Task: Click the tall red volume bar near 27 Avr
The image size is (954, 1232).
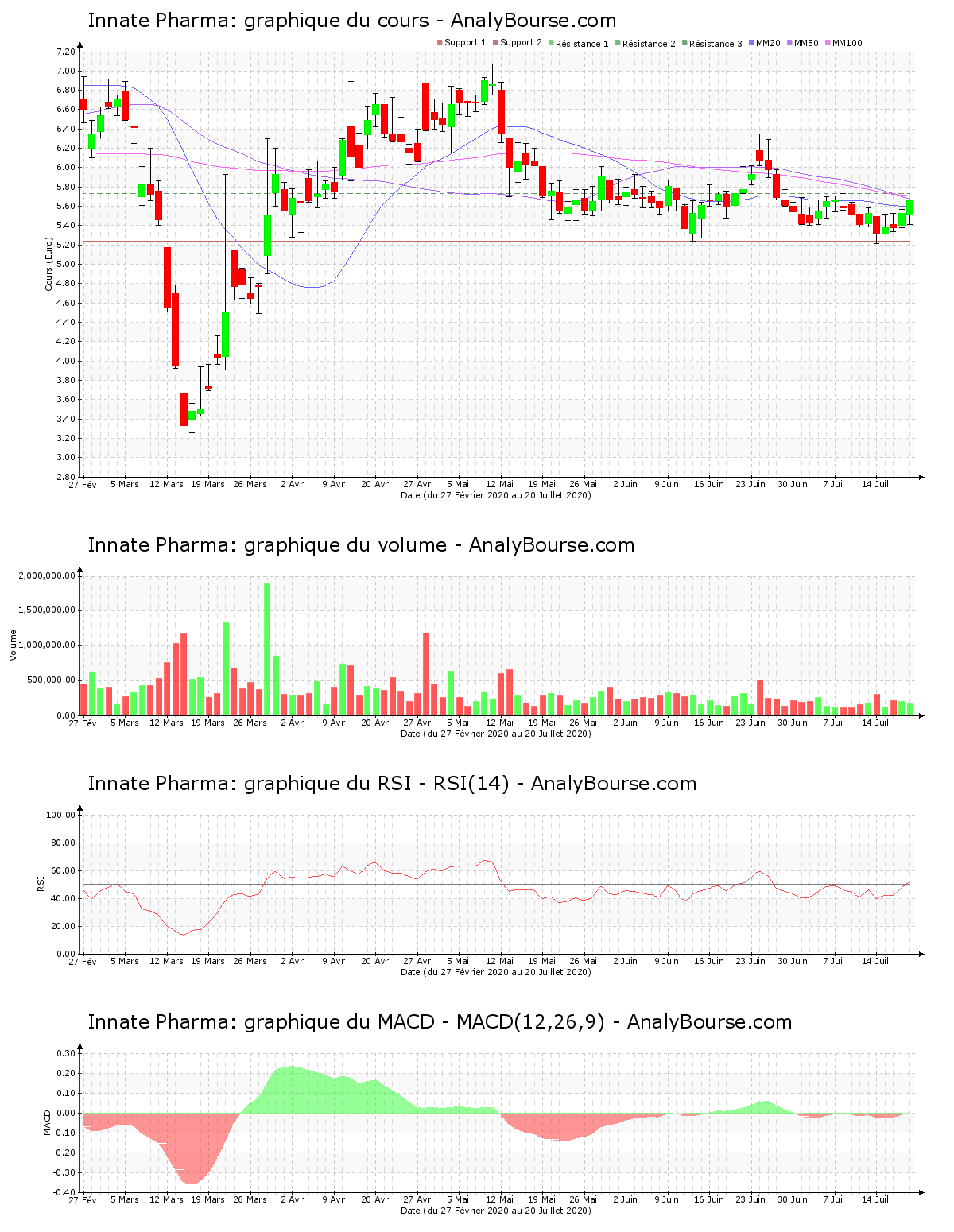Action: pyautogui.click(x=426, y=673)
